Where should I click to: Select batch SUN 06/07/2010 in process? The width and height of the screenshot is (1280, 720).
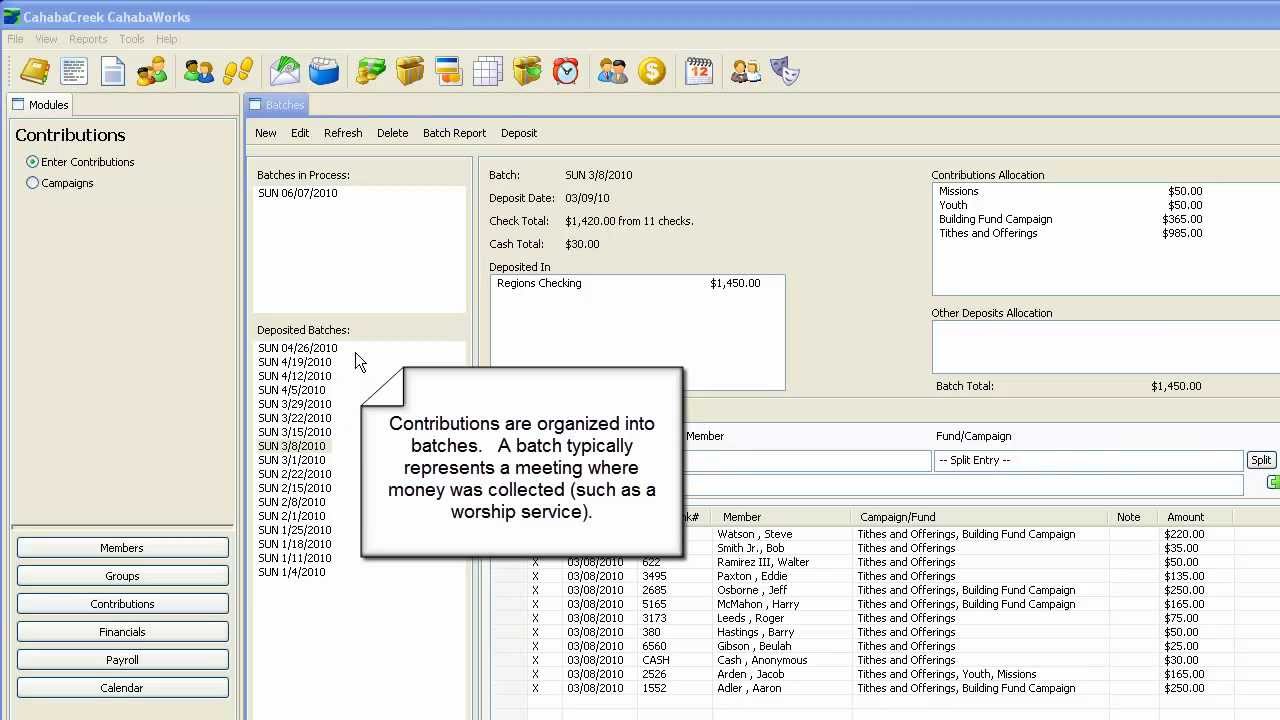point(298,193)
